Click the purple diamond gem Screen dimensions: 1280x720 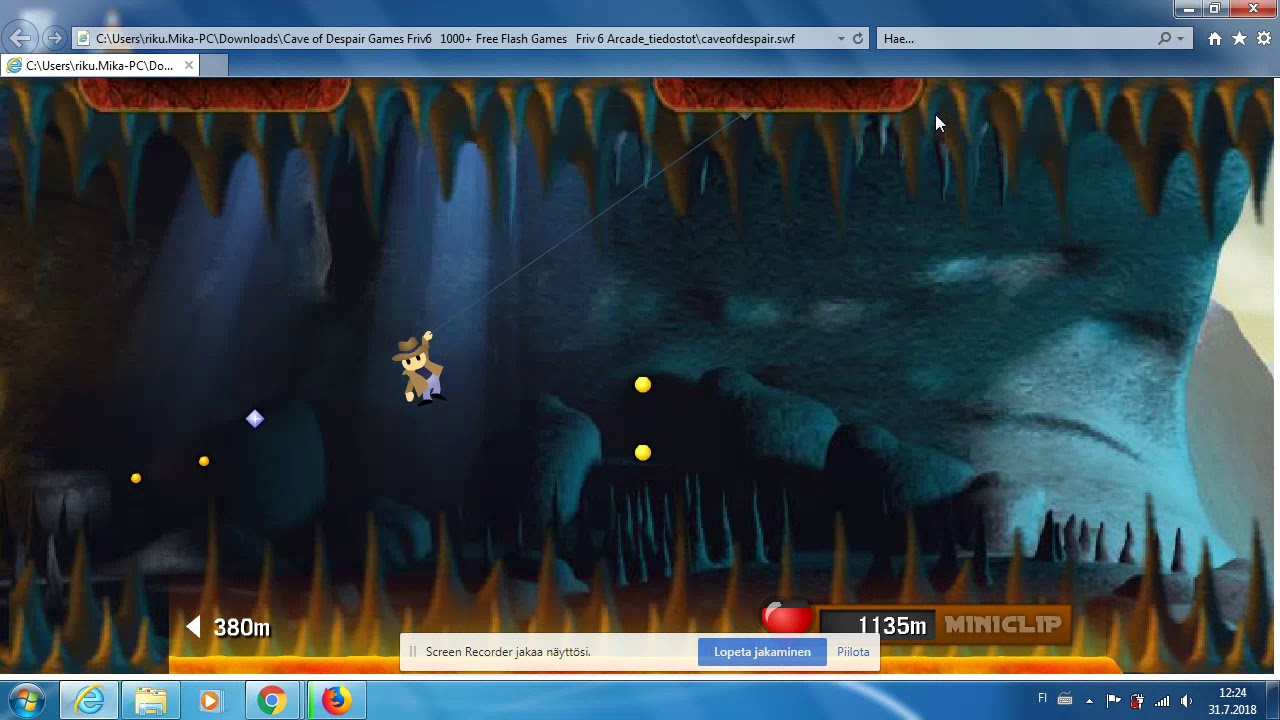point(255,419)
